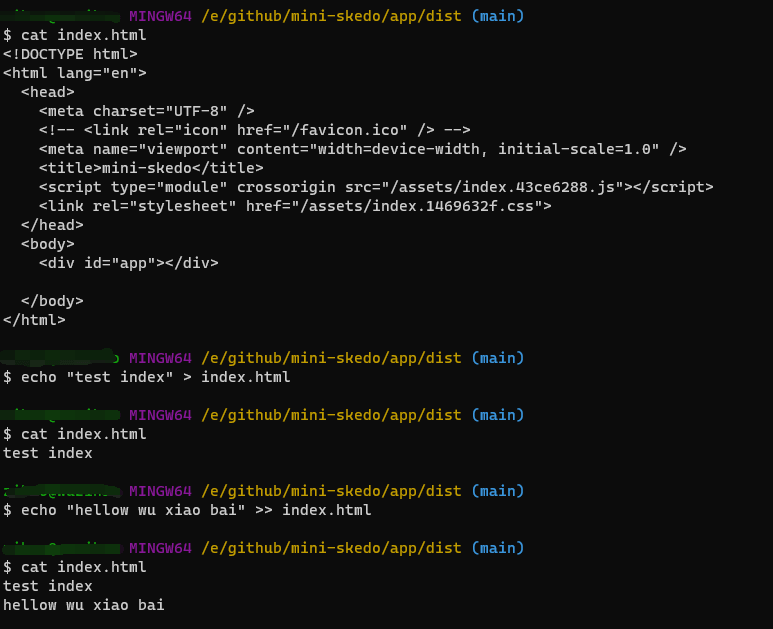The image size is (773, 629).
Task: Click the 'echo "hellow wu xiao bai" >> index.html' command
Action: coord(196,510)
